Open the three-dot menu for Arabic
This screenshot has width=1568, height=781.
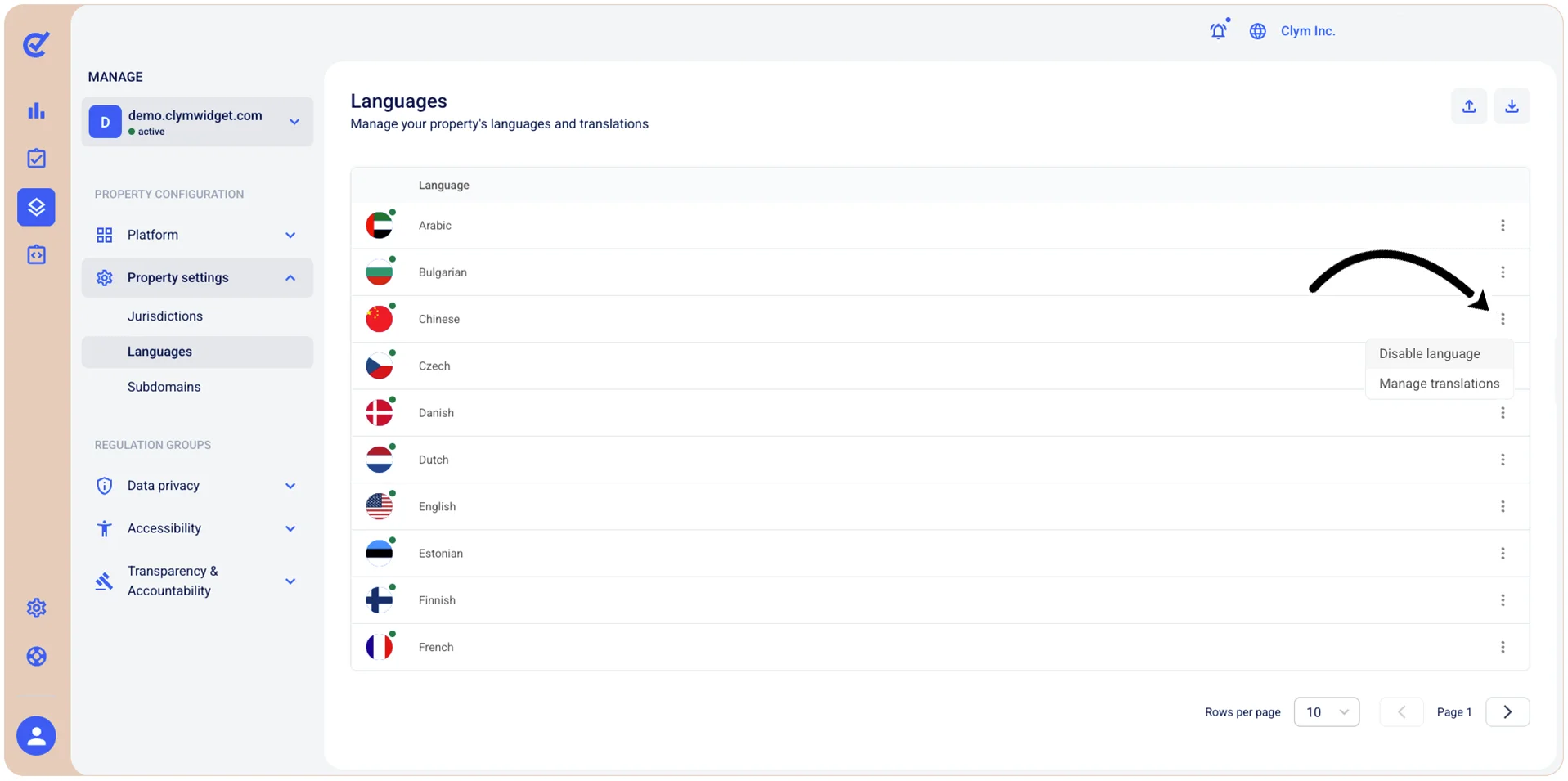click(1503, 226)
